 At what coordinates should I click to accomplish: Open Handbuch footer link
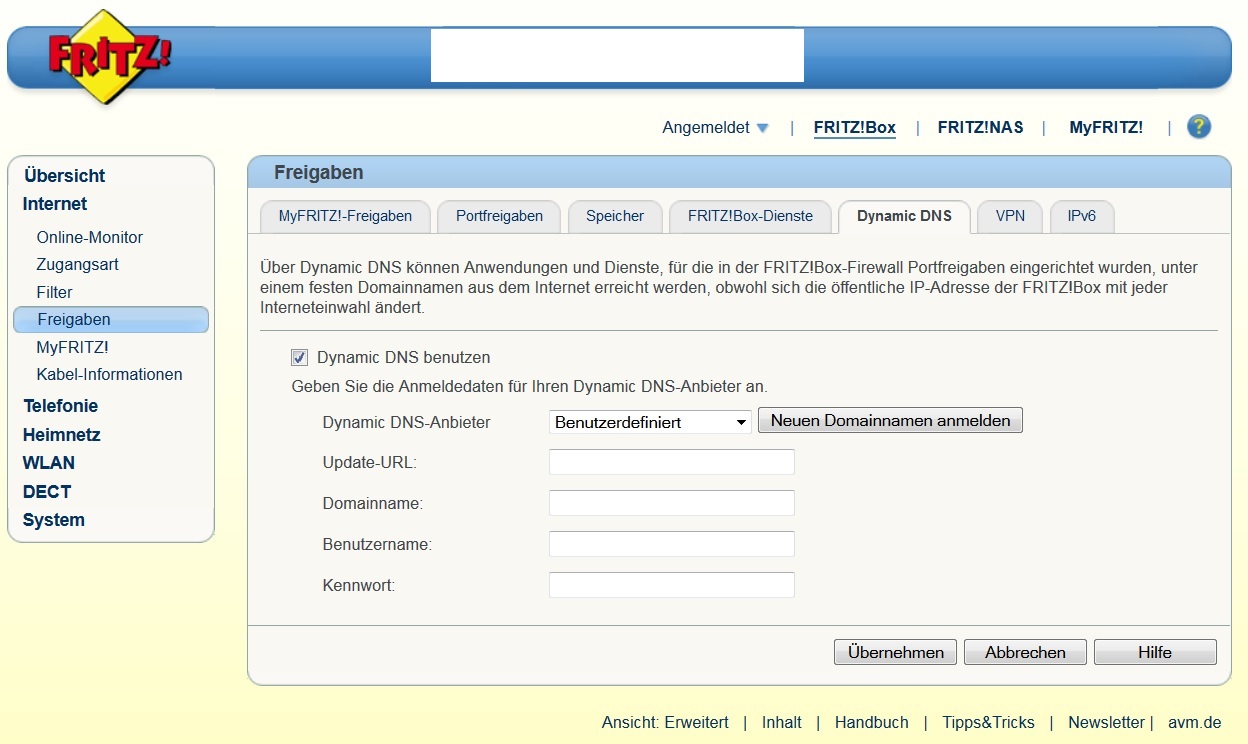pos(872,722)
